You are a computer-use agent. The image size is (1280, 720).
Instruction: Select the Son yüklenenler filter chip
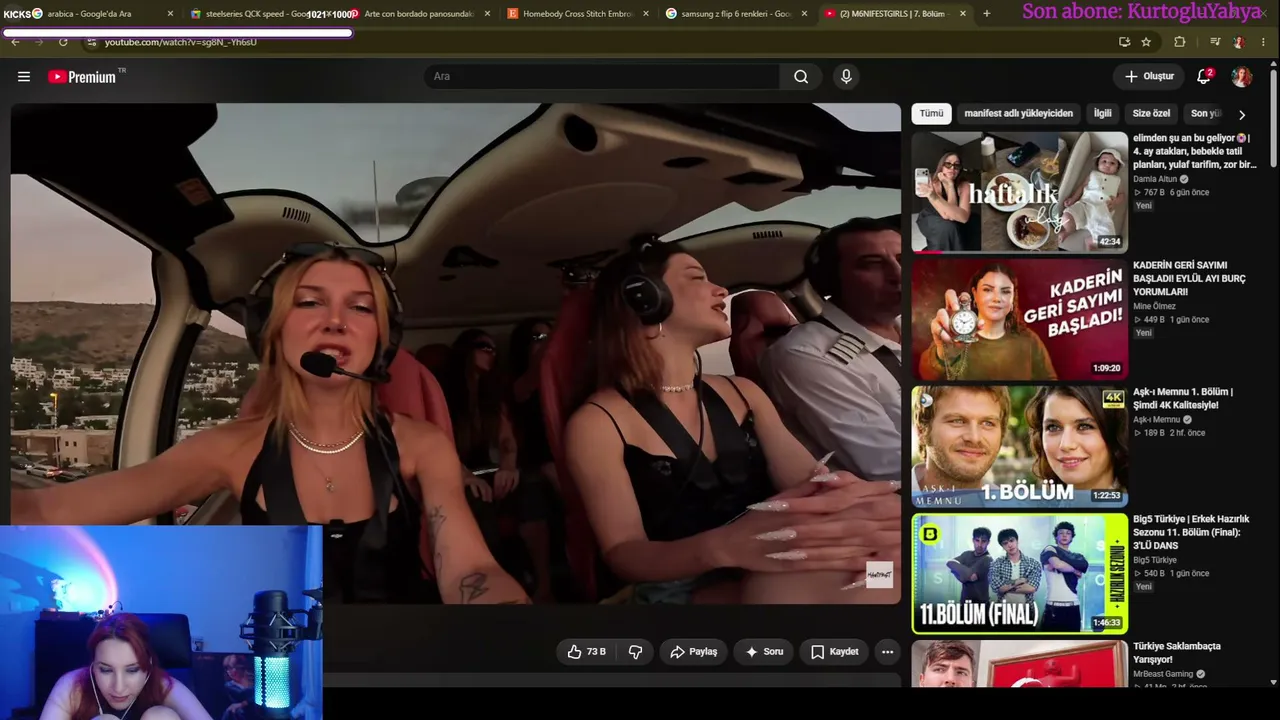coord(1205,114)
